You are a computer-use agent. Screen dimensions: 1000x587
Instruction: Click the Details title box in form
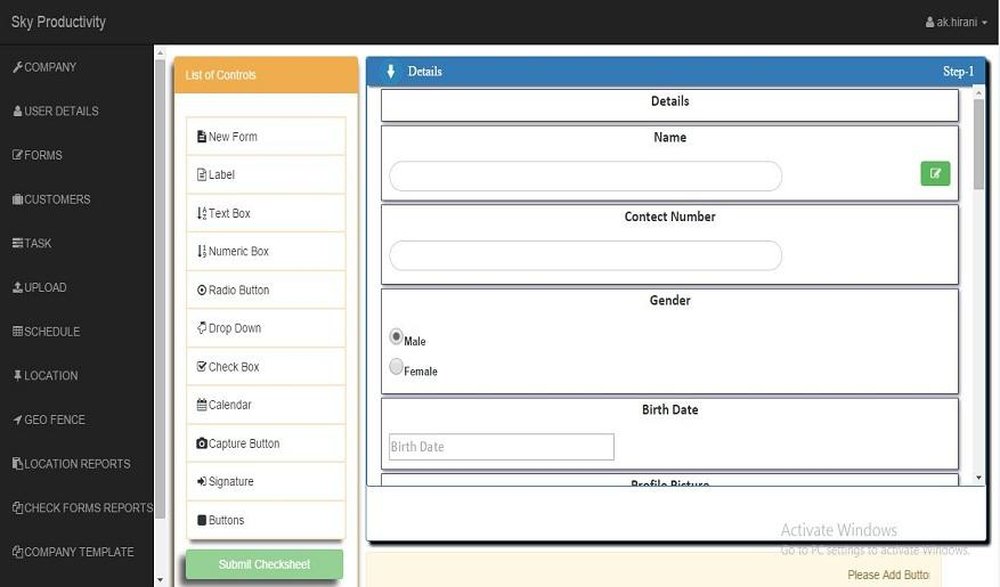coord(670,105)
